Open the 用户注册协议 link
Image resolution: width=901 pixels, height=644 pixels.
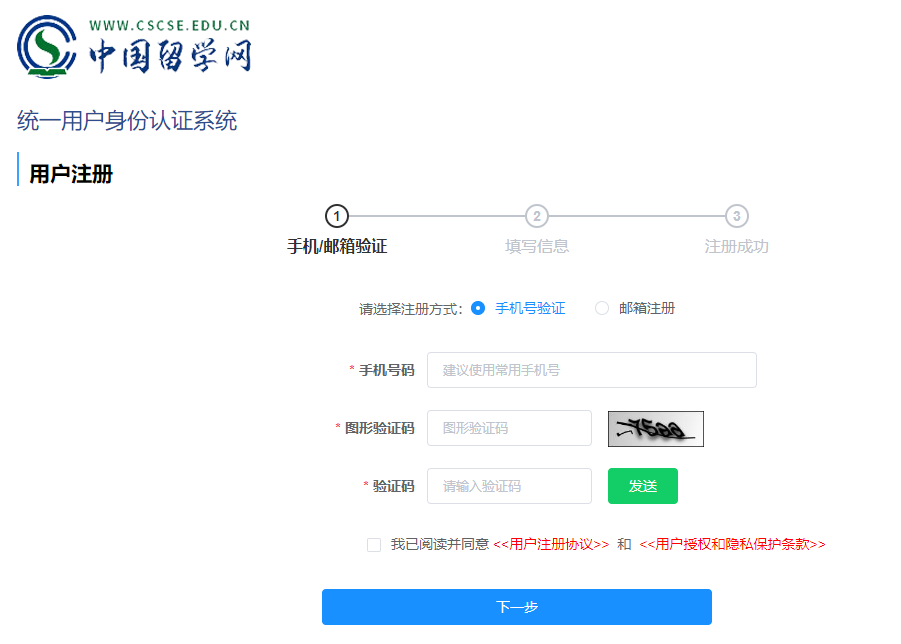click(x=551, y=544)
